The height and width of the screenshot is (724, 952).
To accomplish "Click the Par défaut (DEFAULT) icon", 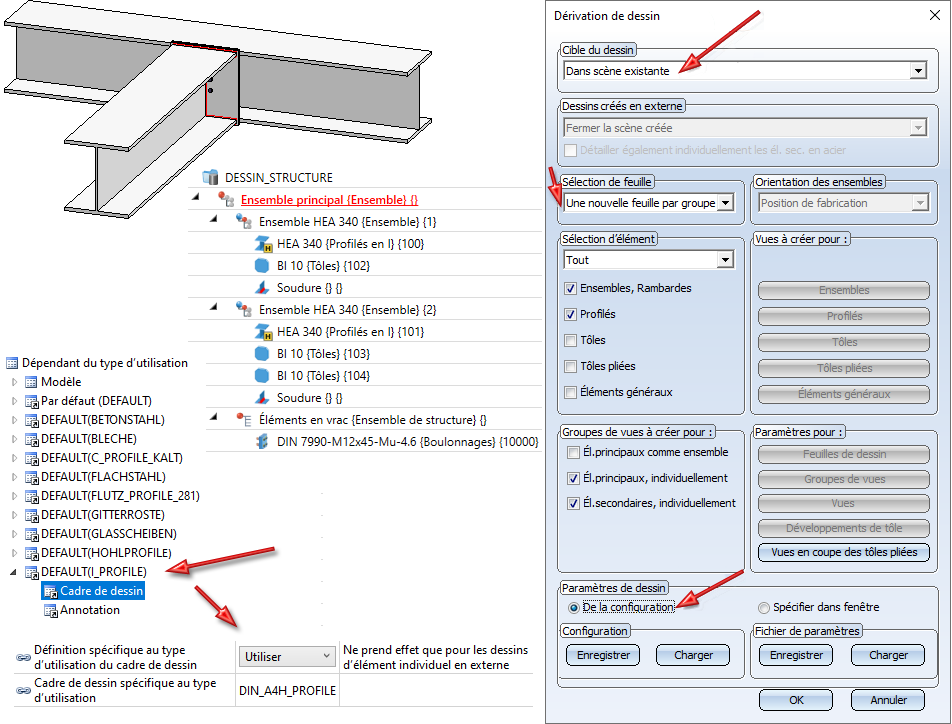I will pyautogui.click(x=32, y=401).
